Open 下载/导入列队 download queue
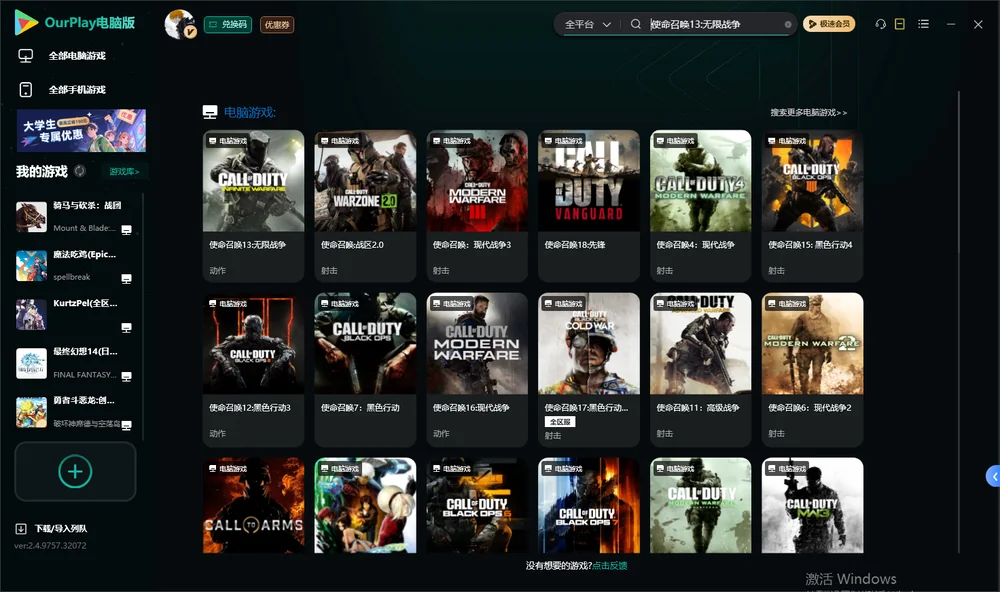The height and width of the screenshot is (592, 1000). (61, 528)
